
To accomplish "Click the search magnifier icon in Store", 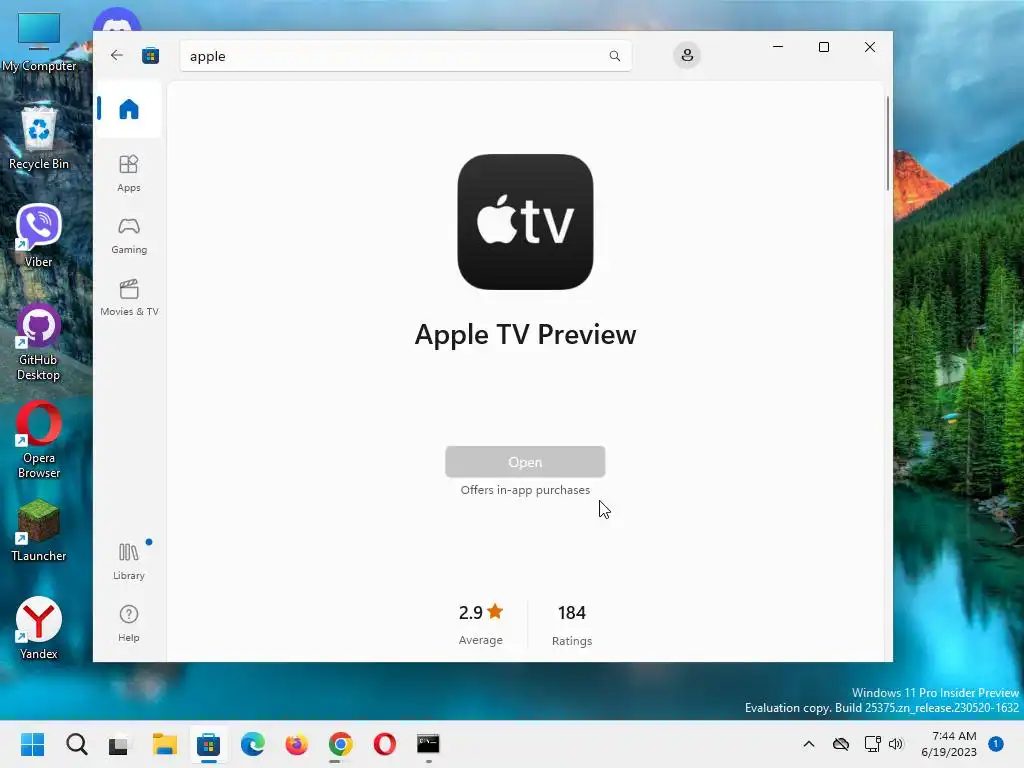I will [x=615, y=56].
